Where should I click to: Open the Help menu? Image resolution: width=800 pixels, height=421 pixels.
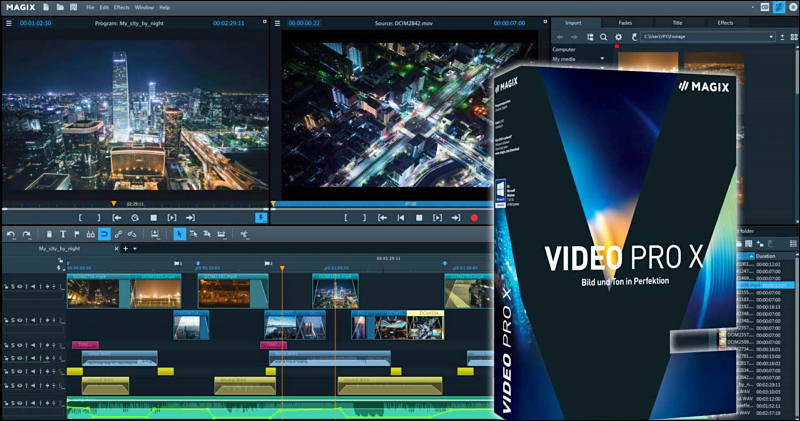point(164,8)
